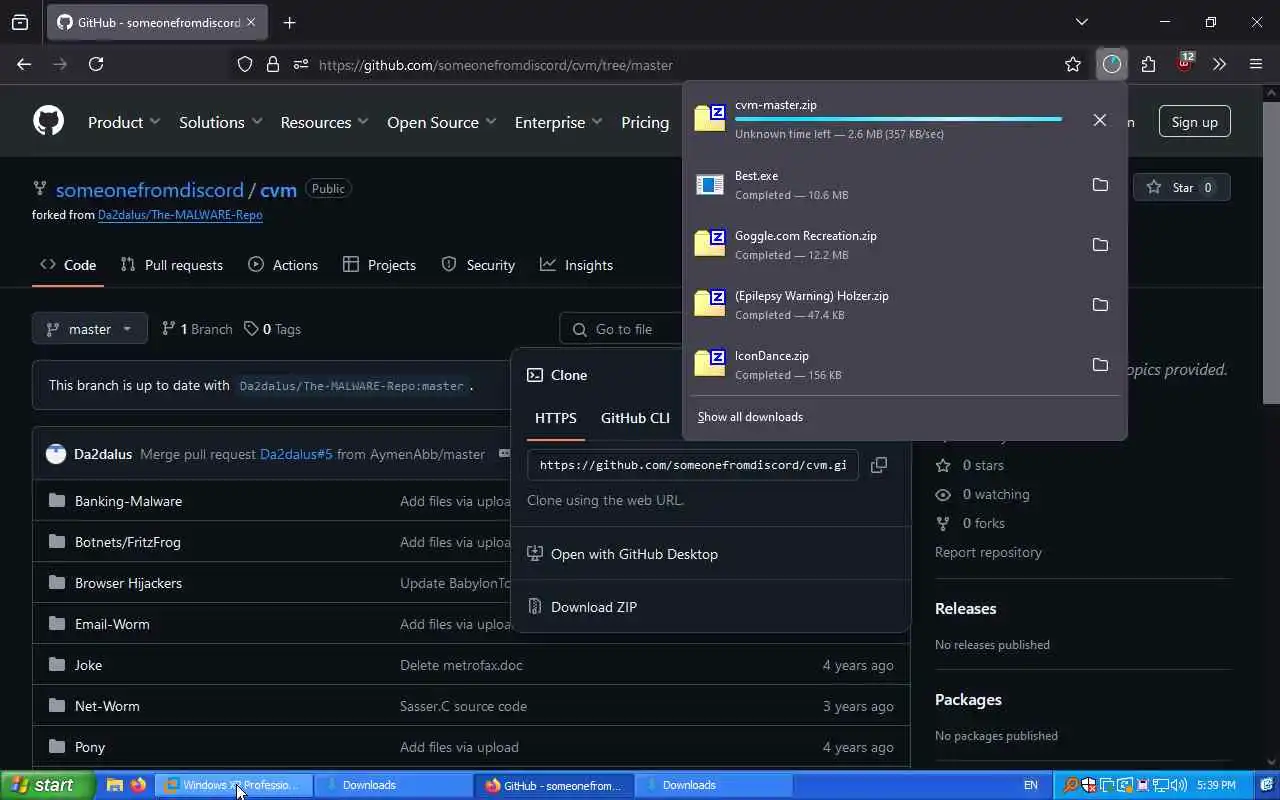Switch to the Actions tab
The width and height of the screenshot is (1280, 800).
pos(283,265)
